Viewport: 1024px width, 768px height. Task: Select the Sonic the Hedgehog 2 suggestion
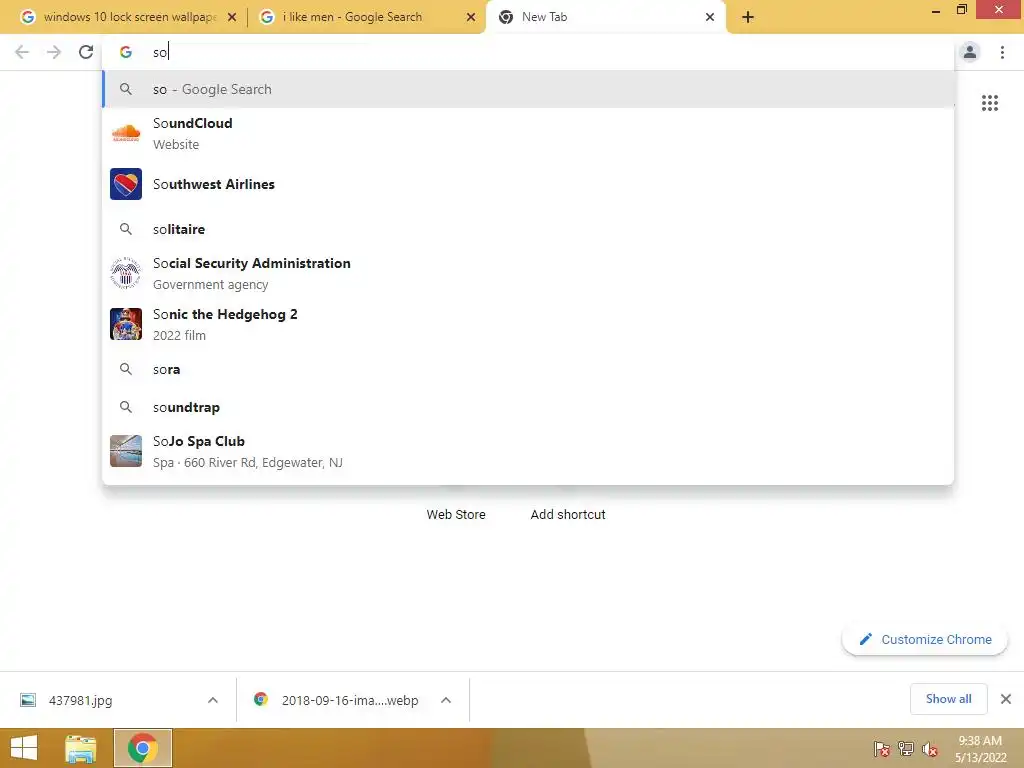pos(528,324)
